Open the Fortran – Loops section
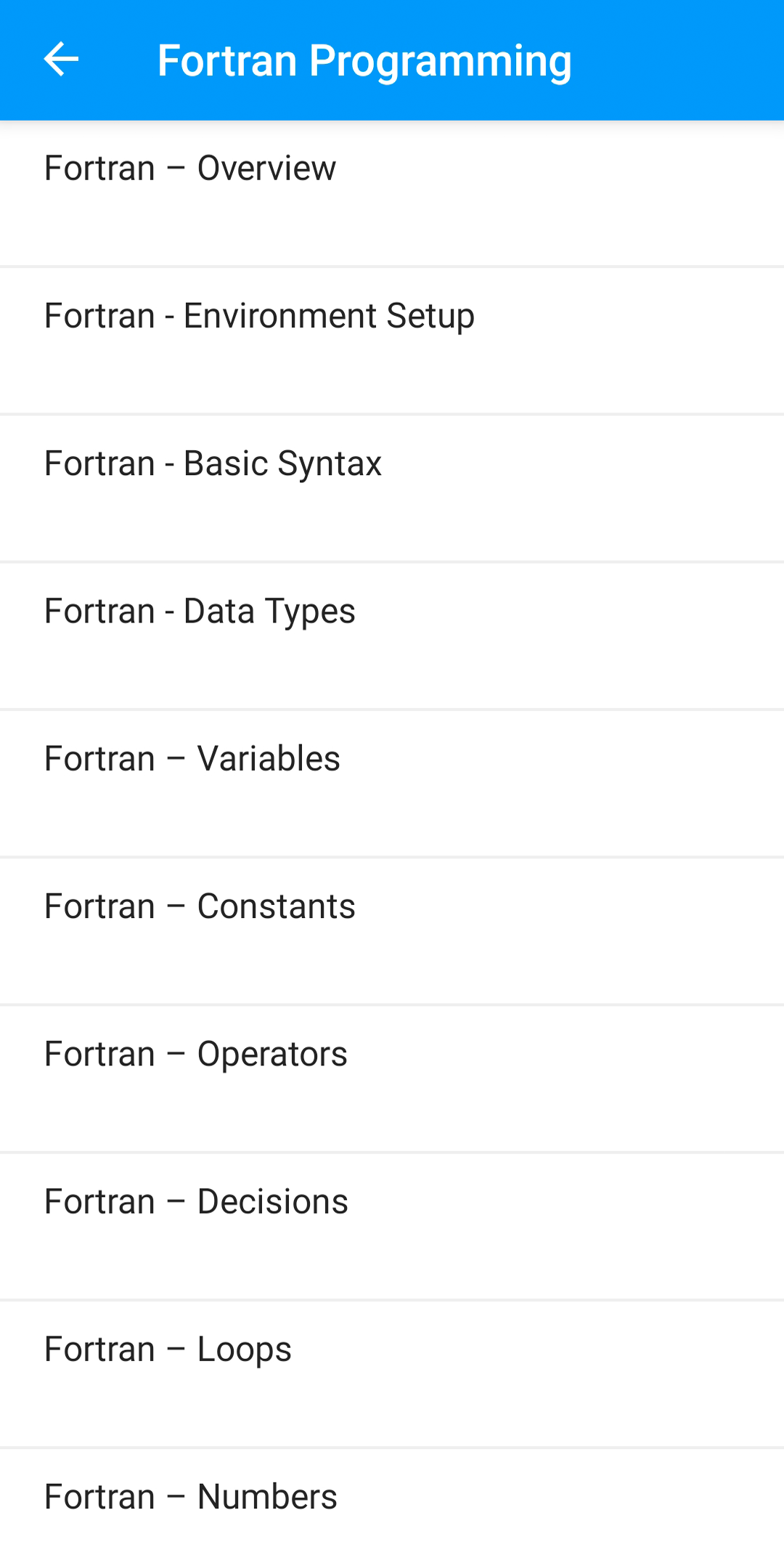Screen dimensions: 784x1563 pos(168,1349)
